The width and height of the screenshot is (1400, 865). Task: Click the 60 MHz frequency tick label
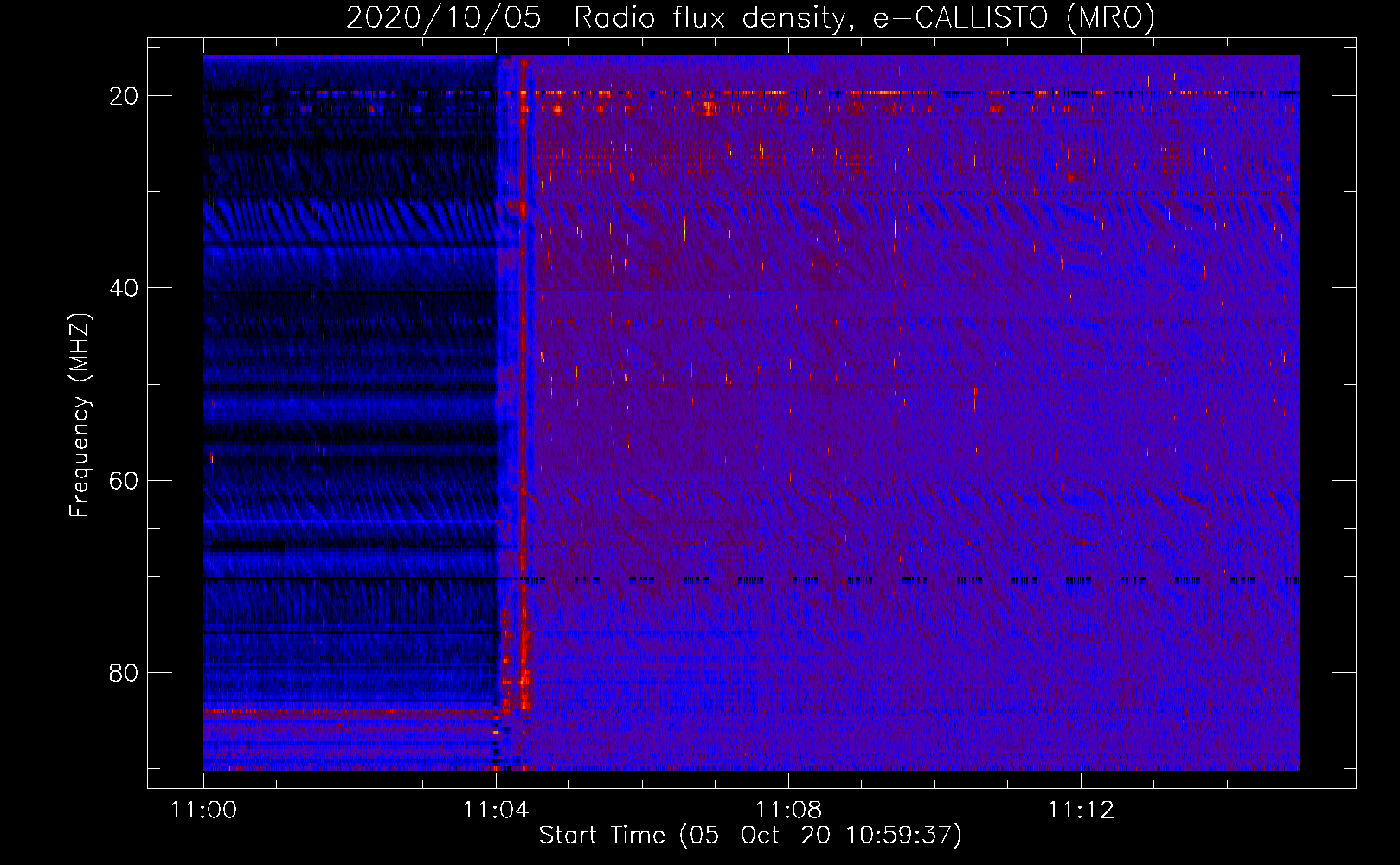(x=124, y=480)
